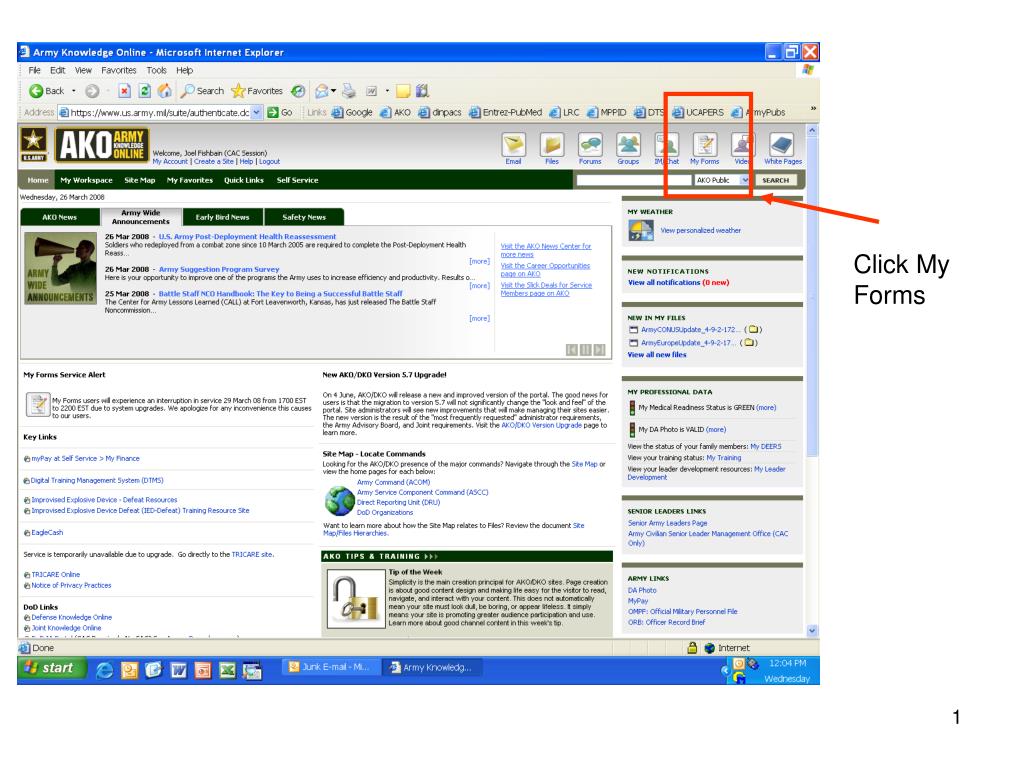1024x768 pixels.
Task: Click the announcements previous arrow control
Action: (571, 350)
